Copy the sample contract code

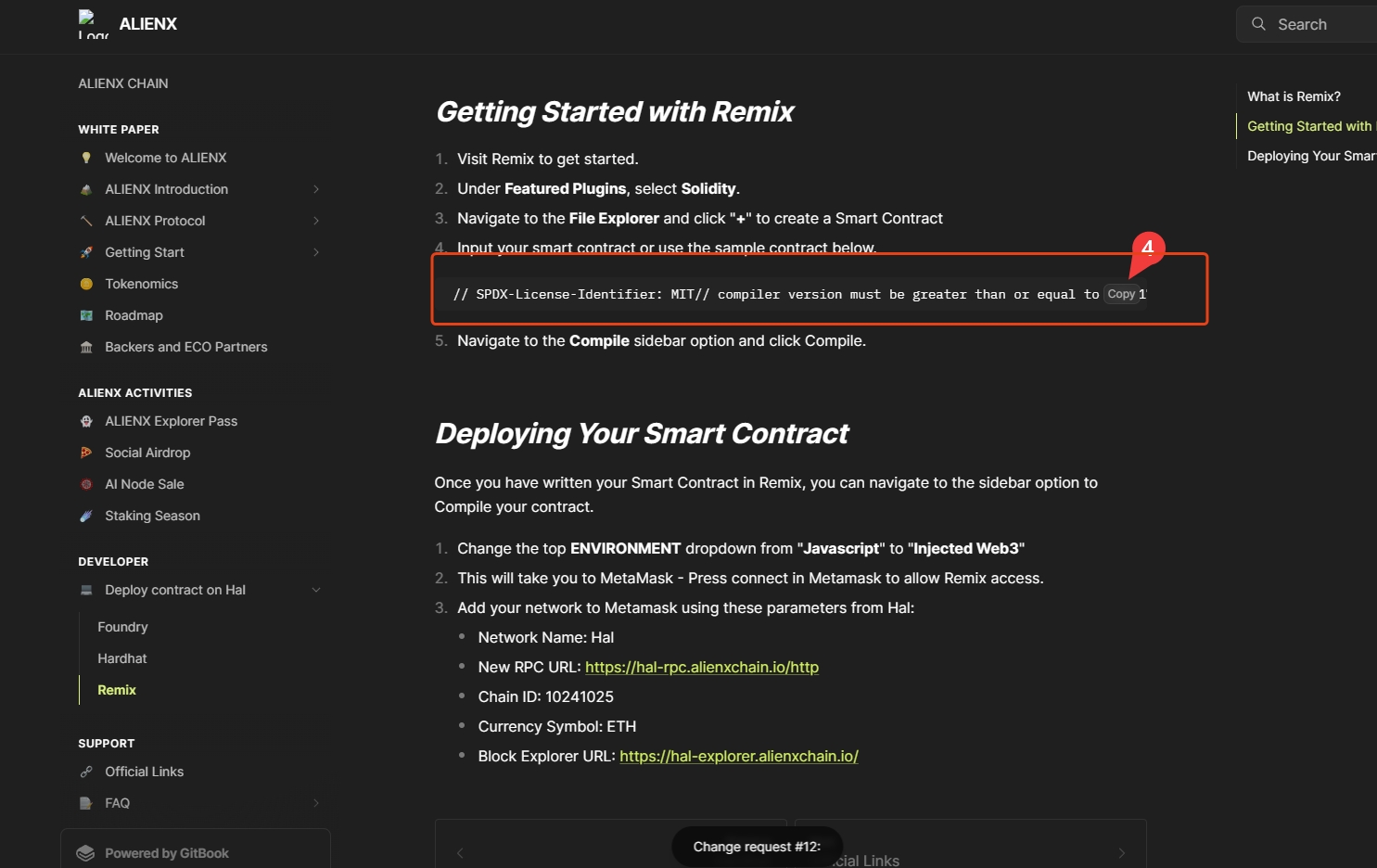pyautogui.click(x=1121, y=294)
